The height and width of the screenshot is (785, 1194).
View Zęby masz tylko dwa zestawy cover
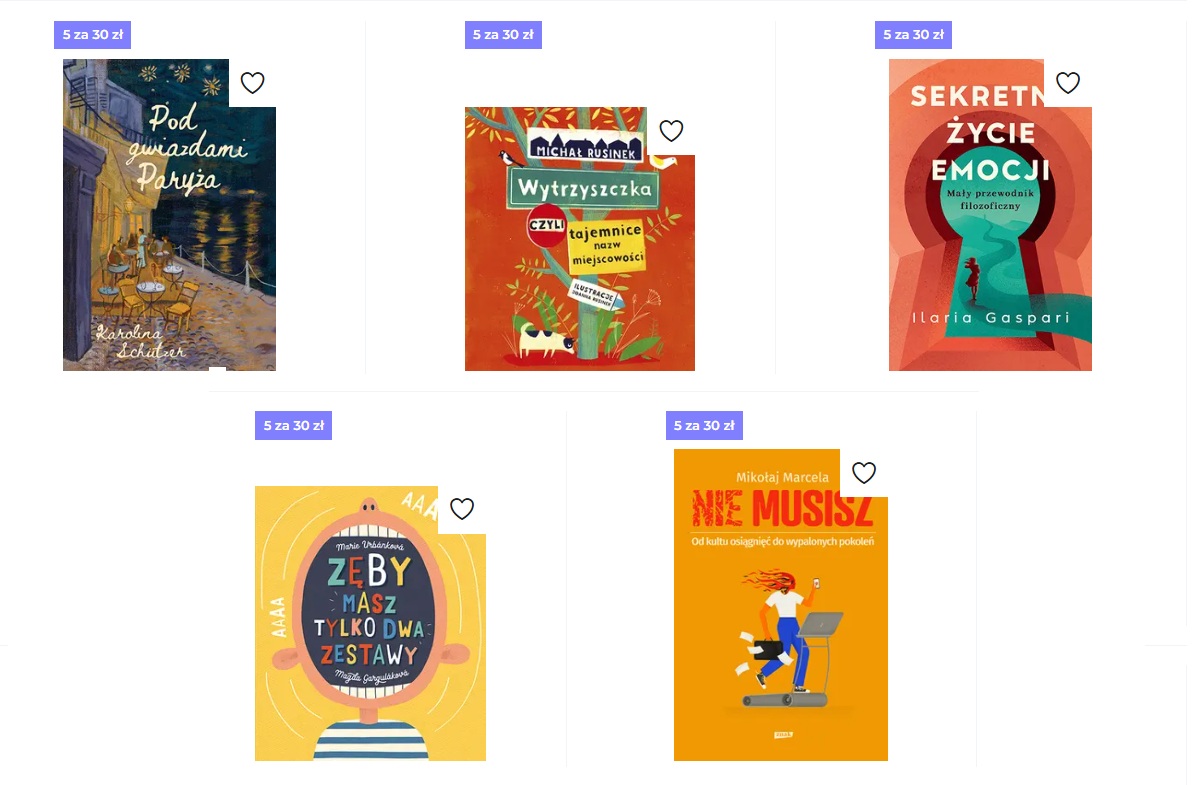coord(370,623)
